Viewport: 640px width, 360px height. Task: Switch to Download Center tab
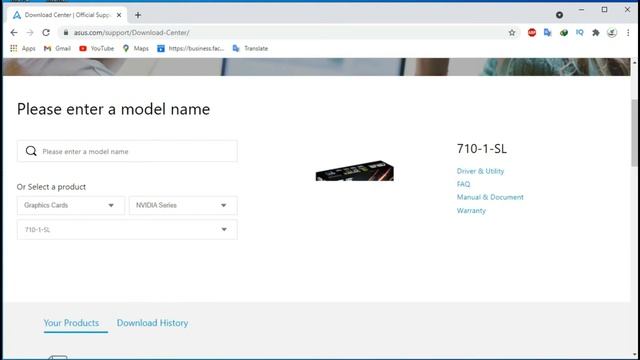point(67,15)
